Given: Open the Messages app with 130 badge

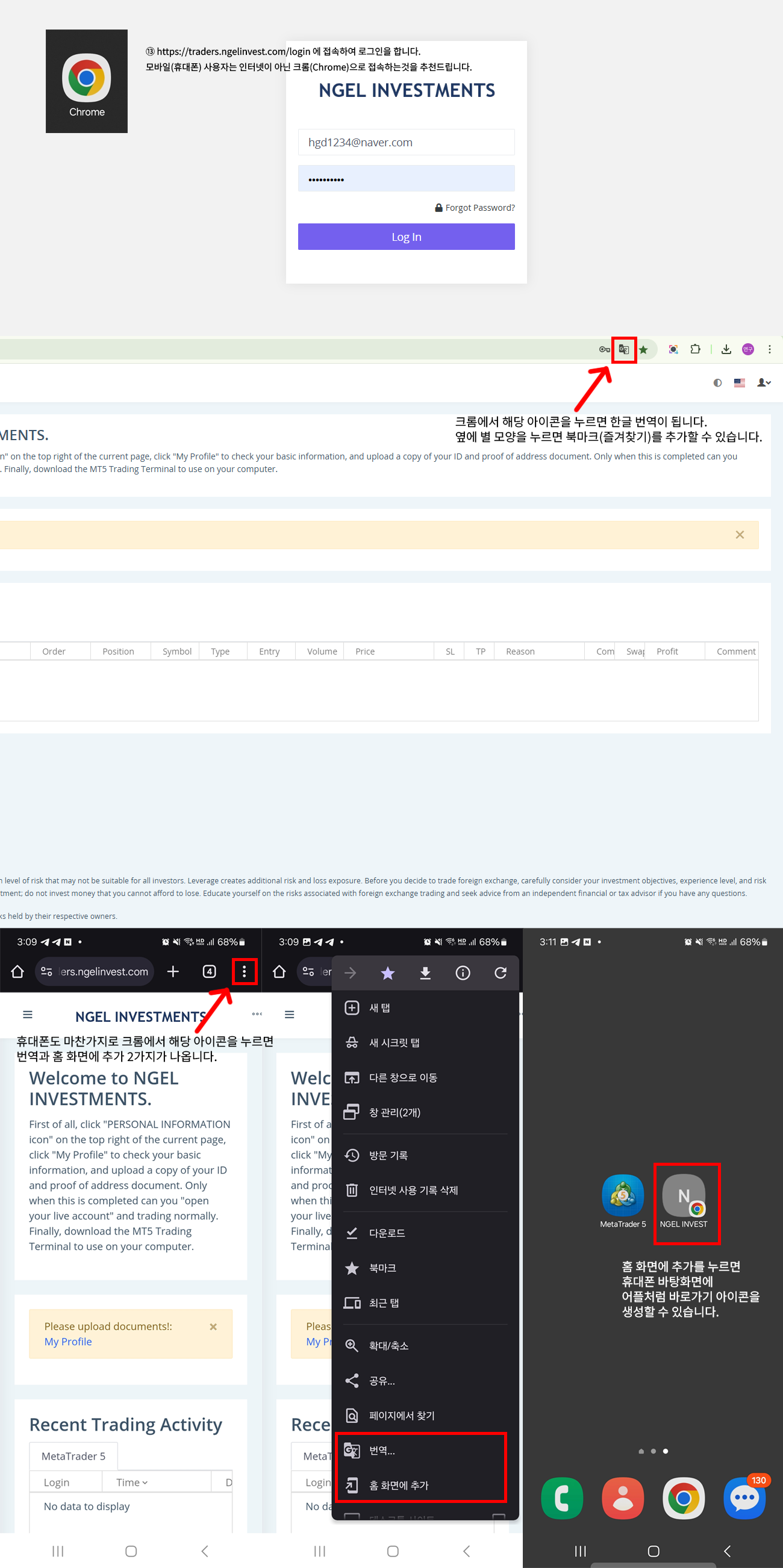Looking at the screenshot, I should click(744, 1498).
